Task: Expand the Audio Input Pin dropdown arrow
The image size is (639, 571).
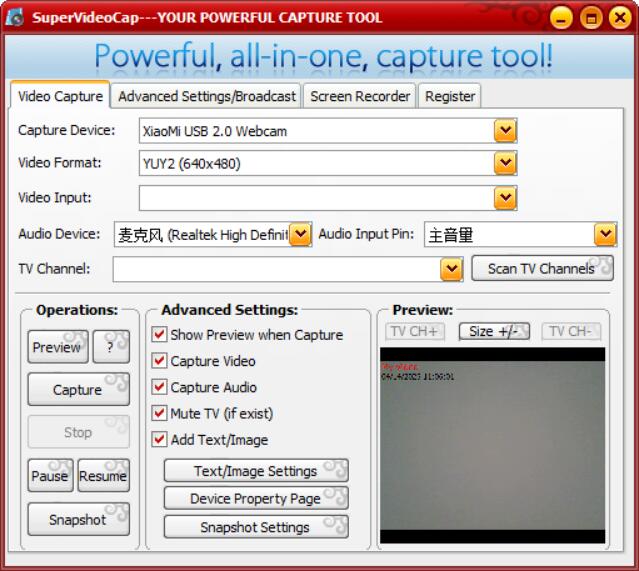Action: (x=605, y=234)
